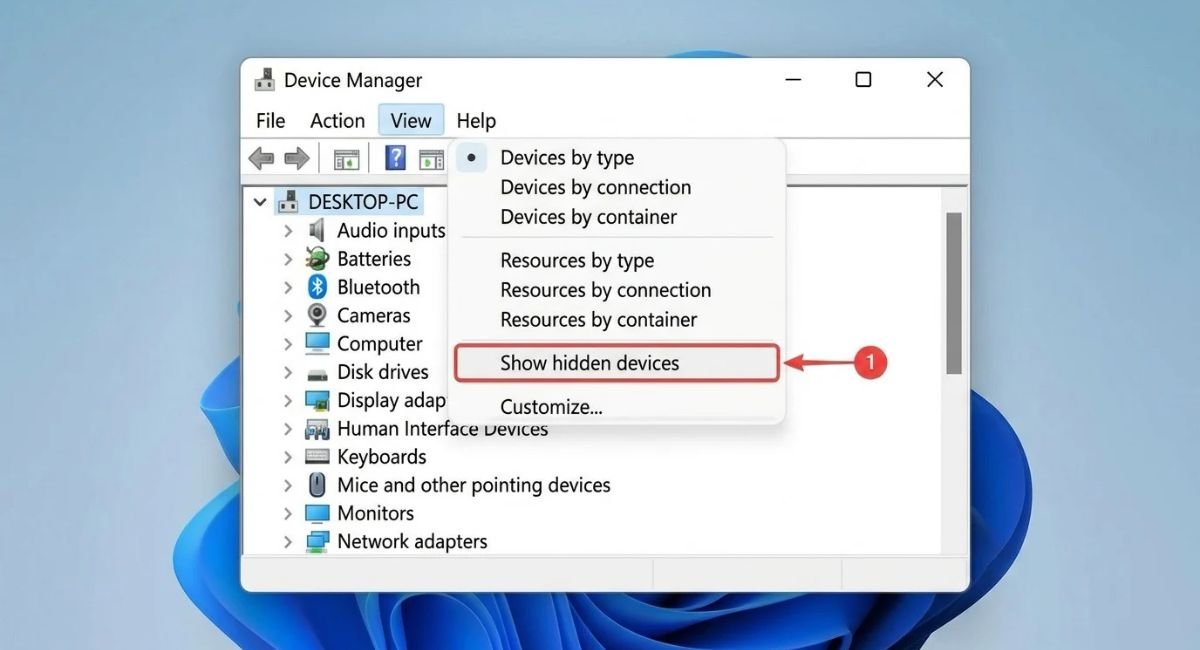This screenshot has height=650, width=1200.
Task: Expand the Batteries category
Action: click(288, 259)
